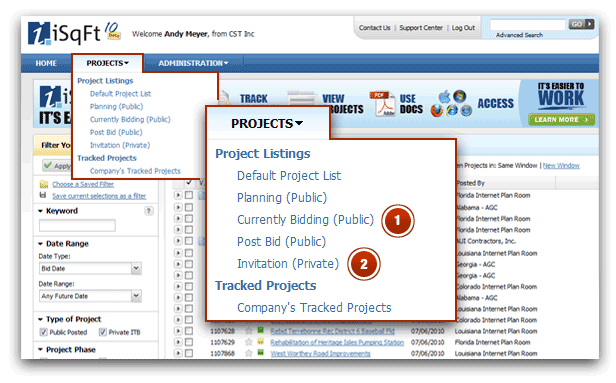Click the green checkmark Apply filter button
Image resolution: width=616 pixels, height=383 pixels.
[57, 165]
